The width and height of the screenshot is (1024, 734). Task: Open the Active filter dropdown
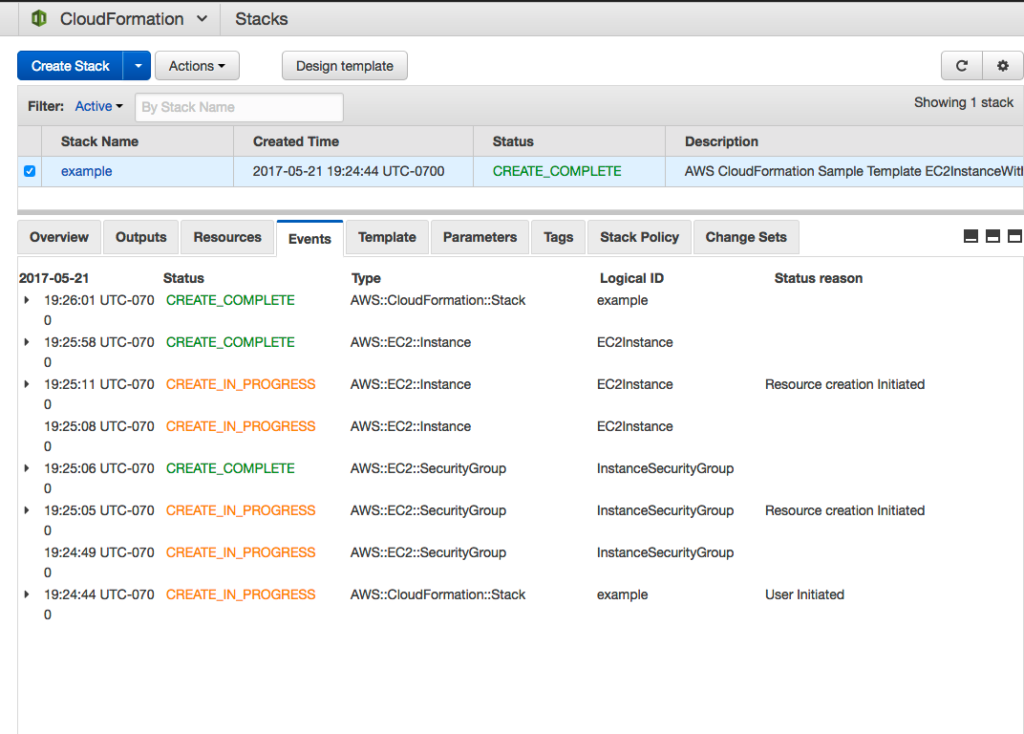coord(97,106)
